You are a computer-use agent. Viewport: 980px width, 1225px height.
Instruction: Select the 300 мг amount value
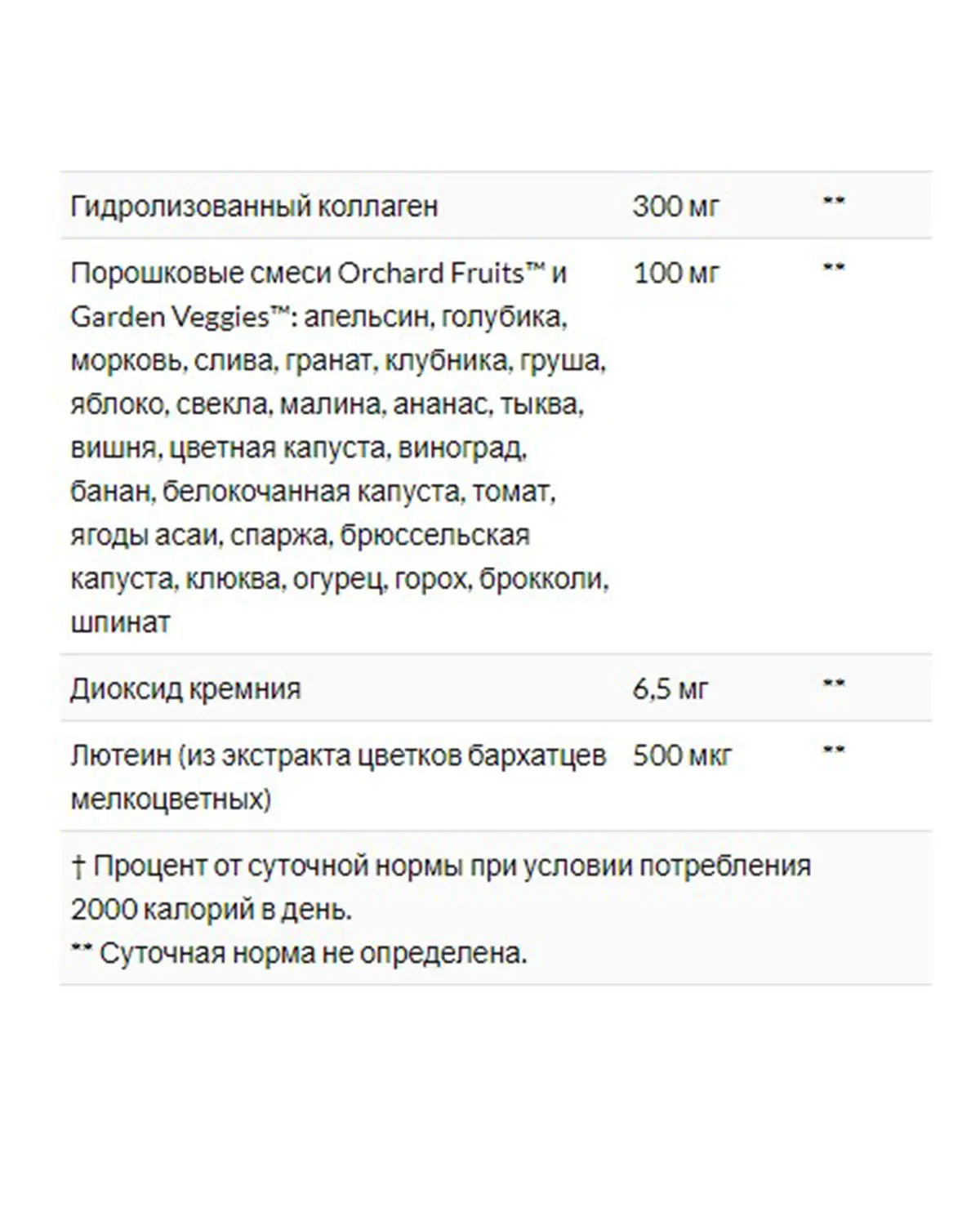pos(675,207)
